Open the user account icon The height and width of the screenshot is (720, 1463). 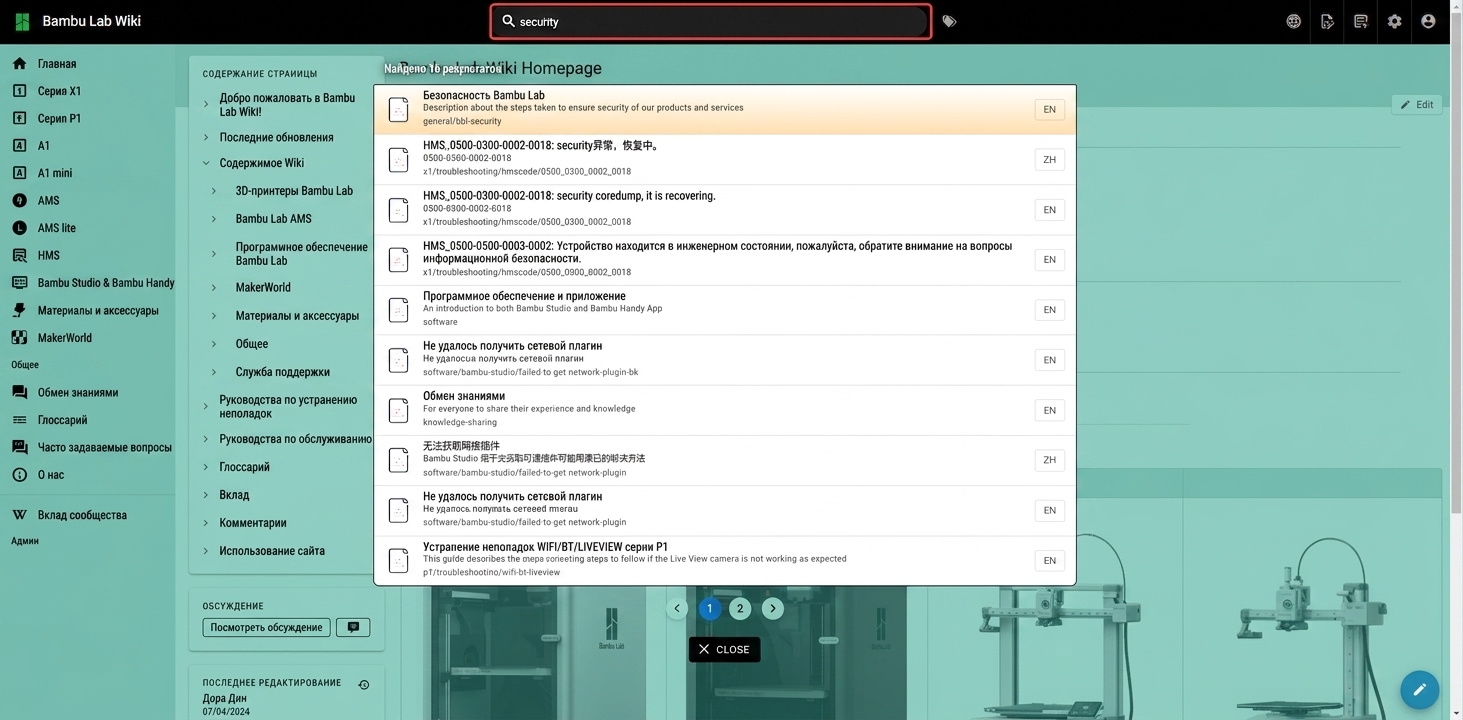point(1428,21)
